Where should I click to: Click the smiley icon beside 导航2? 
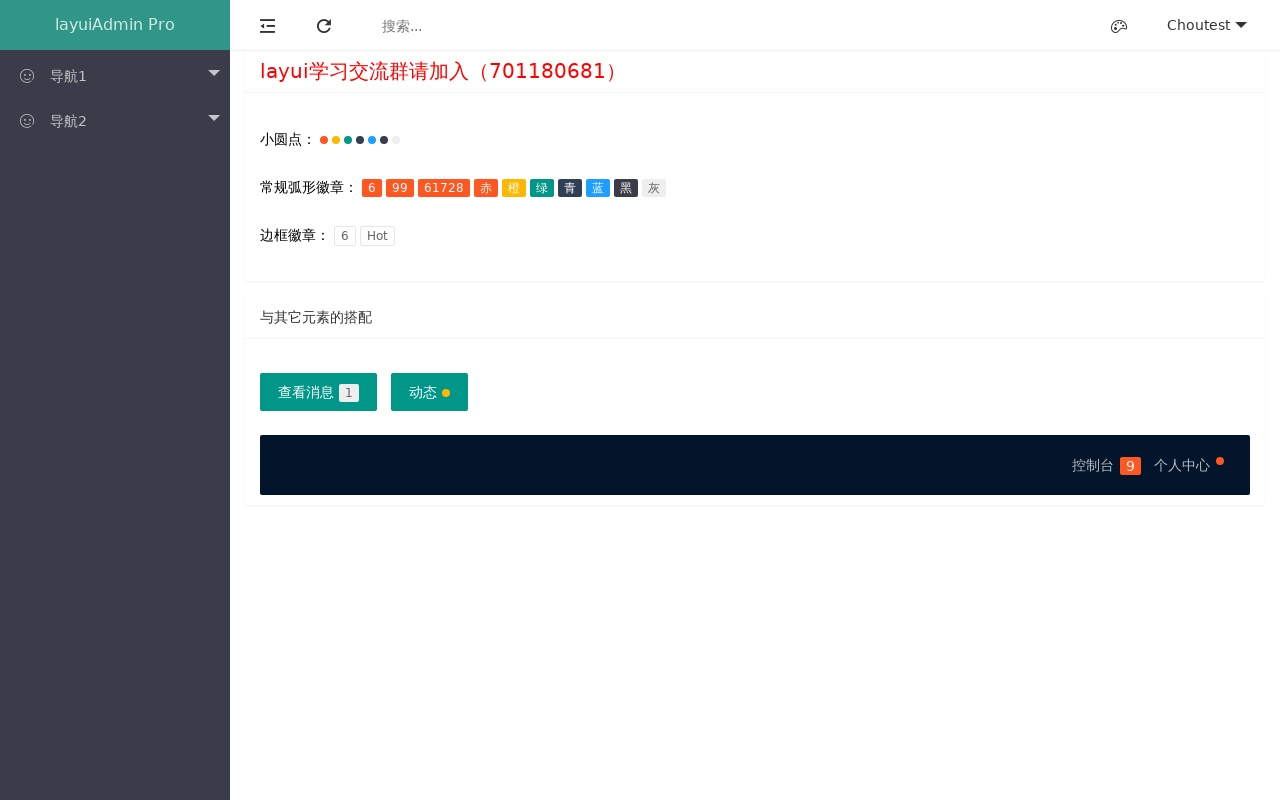pyautogui.click(x=27, y=121)
